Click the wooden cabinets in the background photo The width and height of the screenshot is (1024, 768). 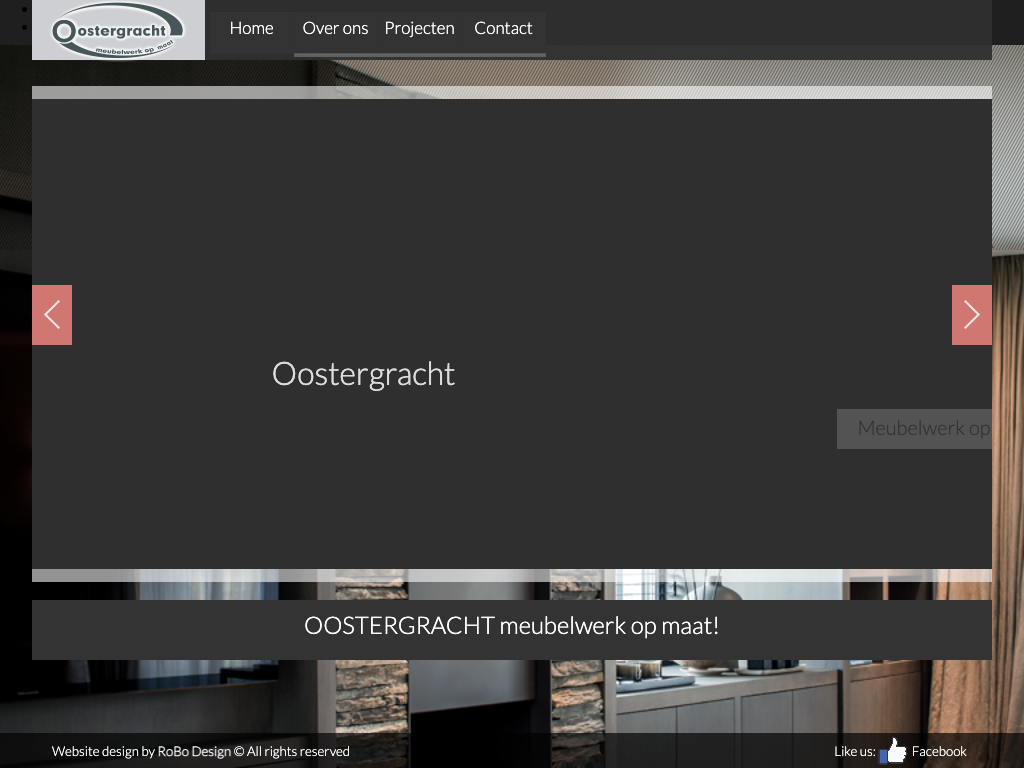[740, 710]
